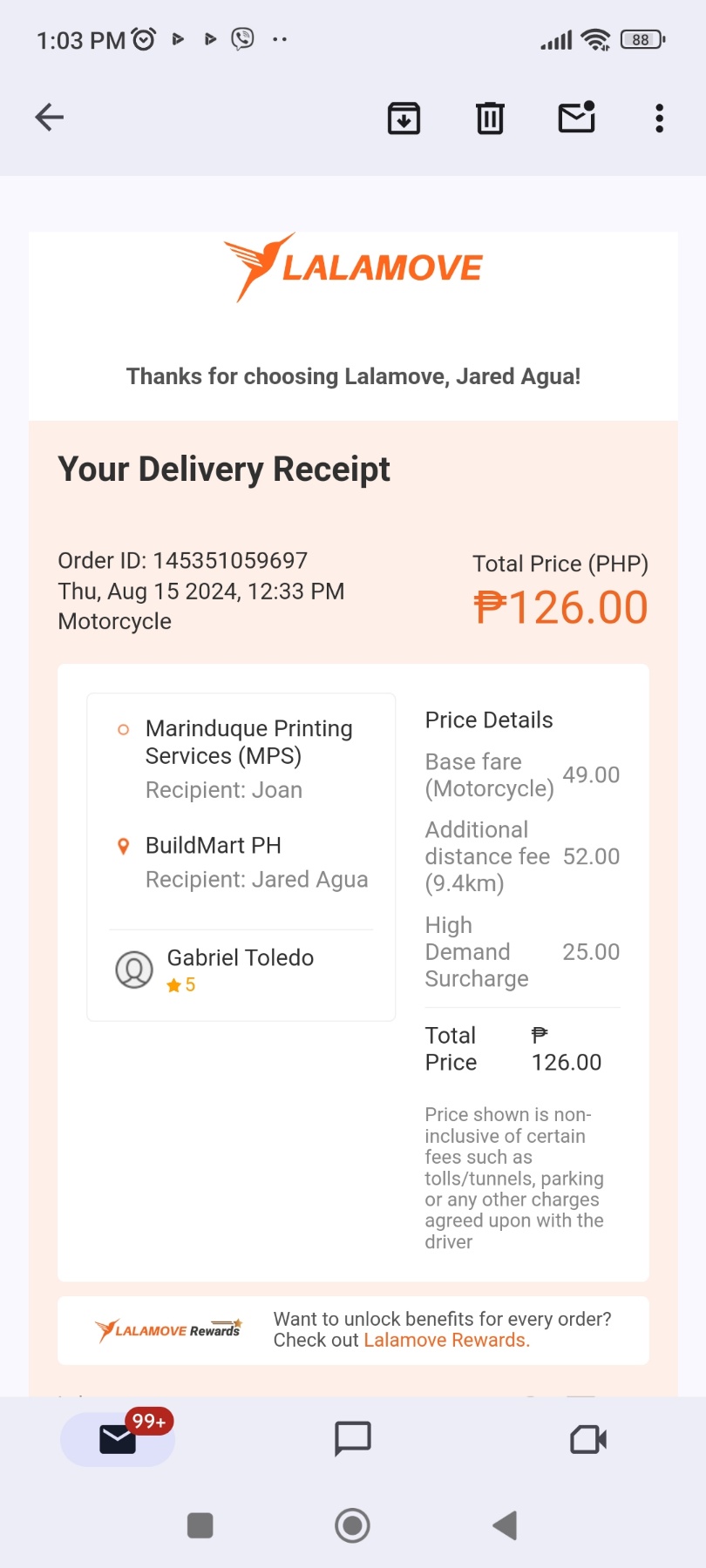The image size is (706, 1568).
Task: Mark email as unread
Action: (x=576, y=118)
